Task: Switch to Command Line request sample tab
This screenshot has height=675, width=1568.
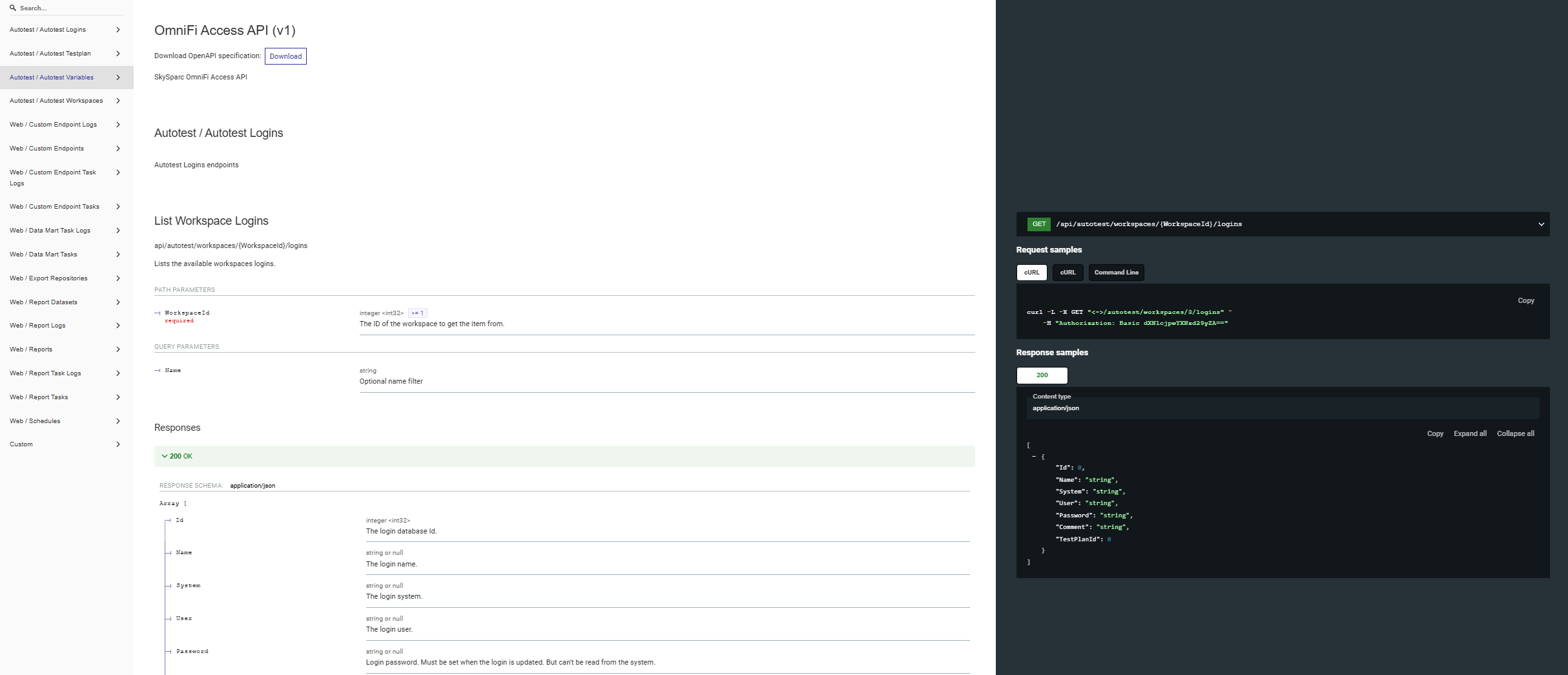Action: tap(1117, 273)
